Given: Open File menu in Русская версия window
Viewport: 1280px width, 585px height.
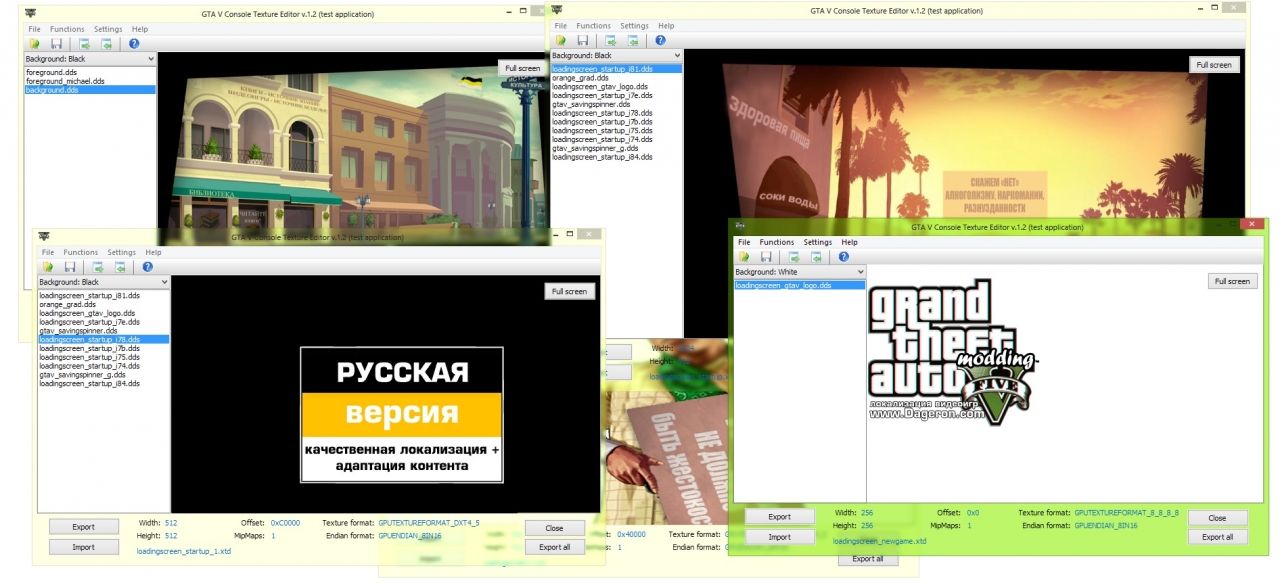Looking at the screenshot, I should (x=48, y=252).
